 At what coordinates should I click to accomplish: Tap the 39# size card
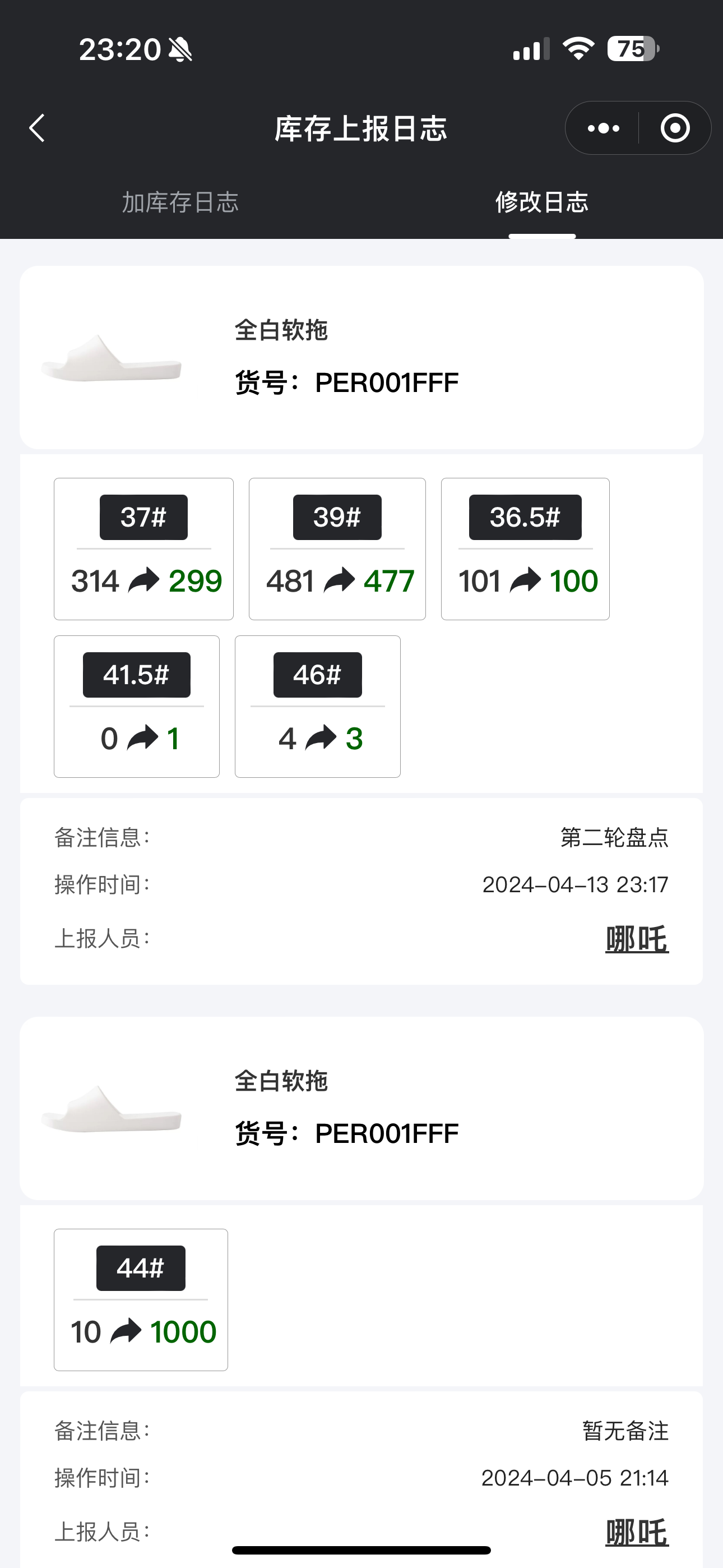tap(337, 548)
